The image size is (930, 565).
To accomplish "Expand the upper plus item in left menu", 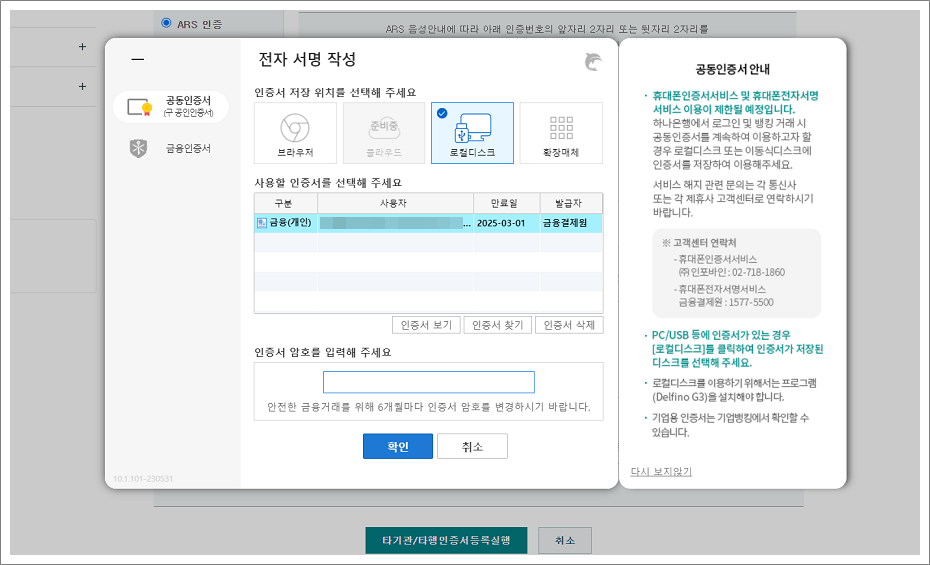I will (82, 47).
